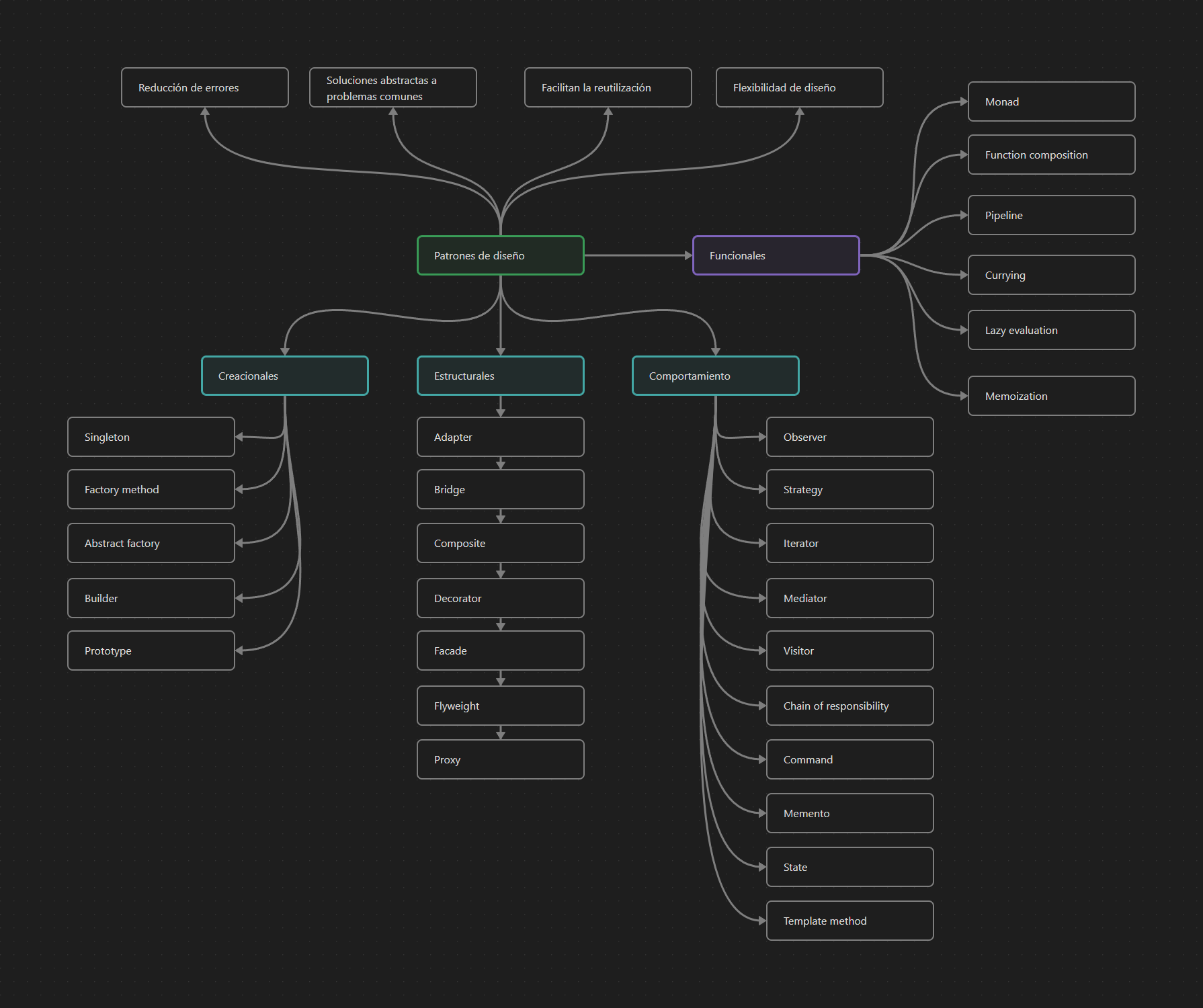Select the State node
This screenshot has width=1203, height=1008.
[850, 867]
